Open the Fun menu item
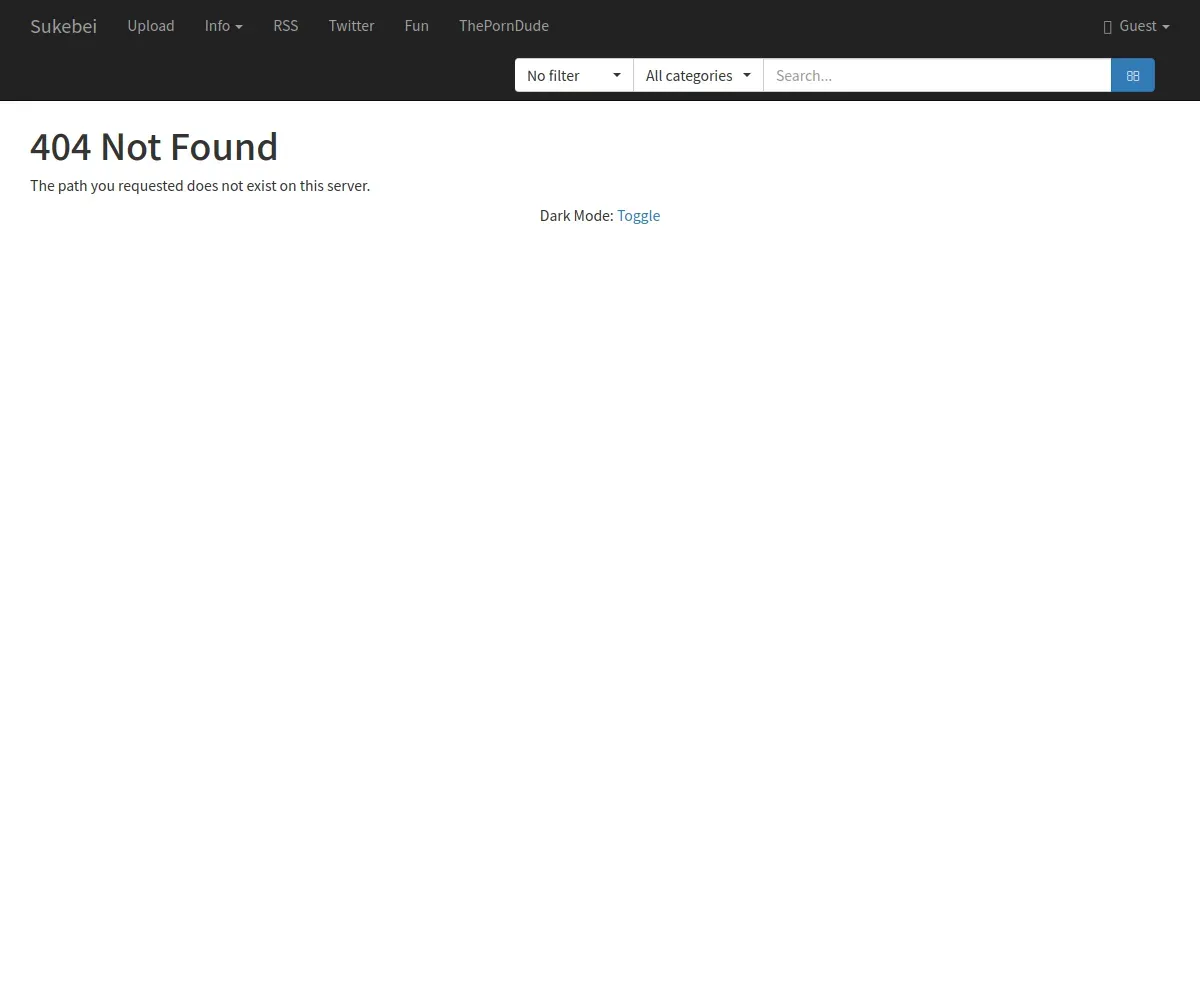 417,26
